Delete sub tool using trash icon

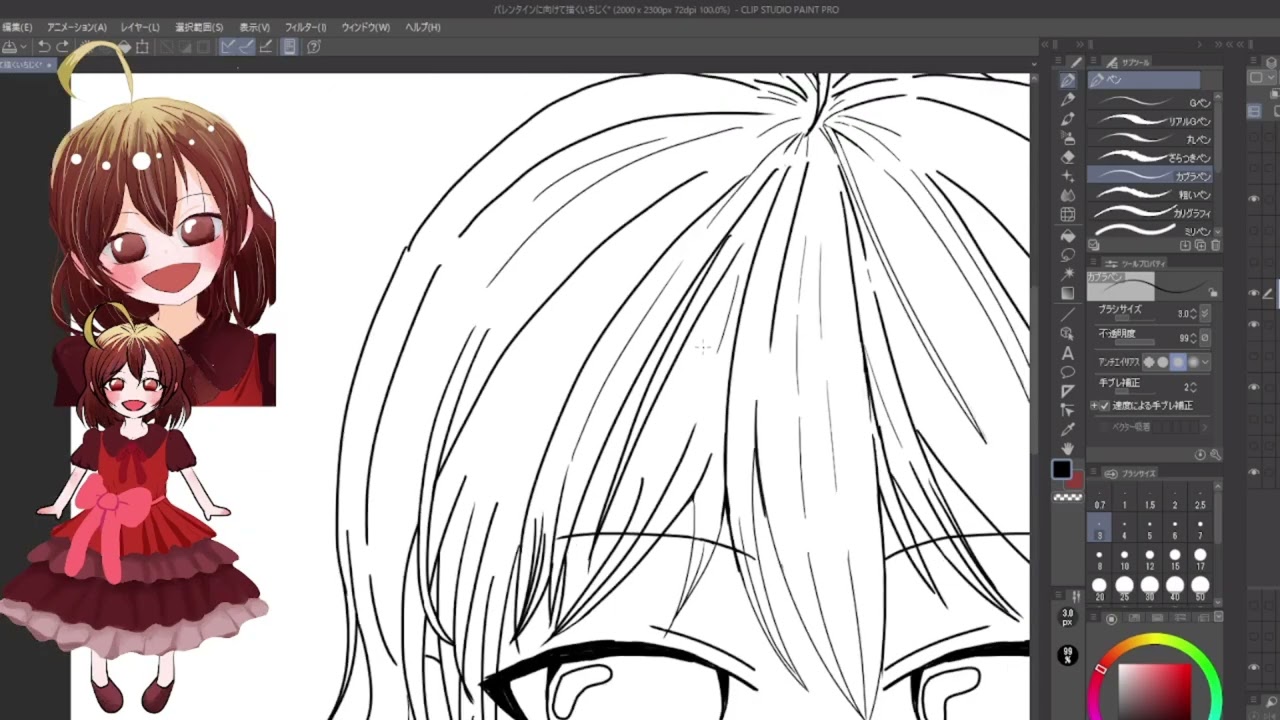click(1216, 245)
